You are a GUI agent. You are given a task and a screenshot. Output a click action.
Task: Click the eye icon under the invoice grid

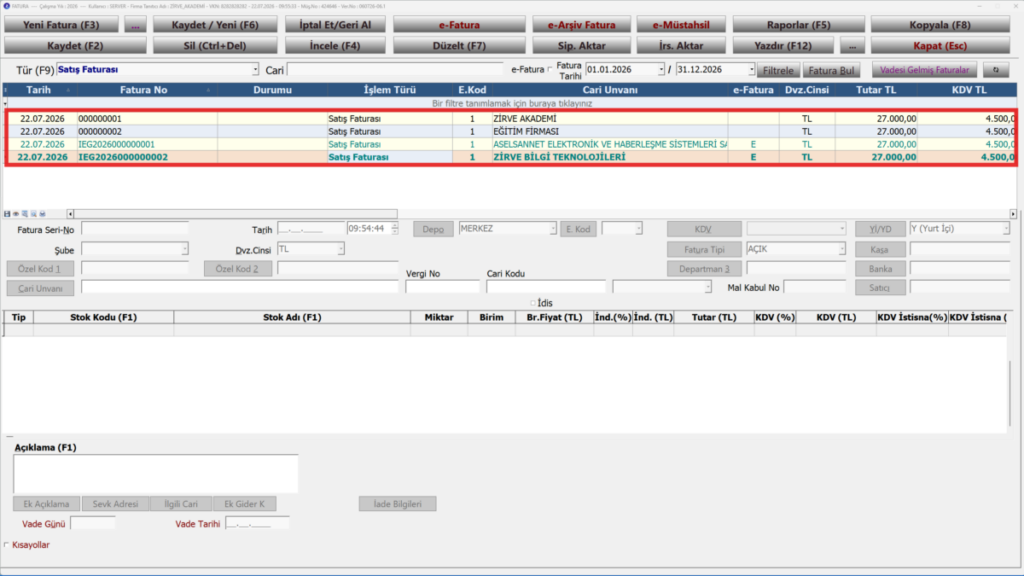[x=16, y=214]
